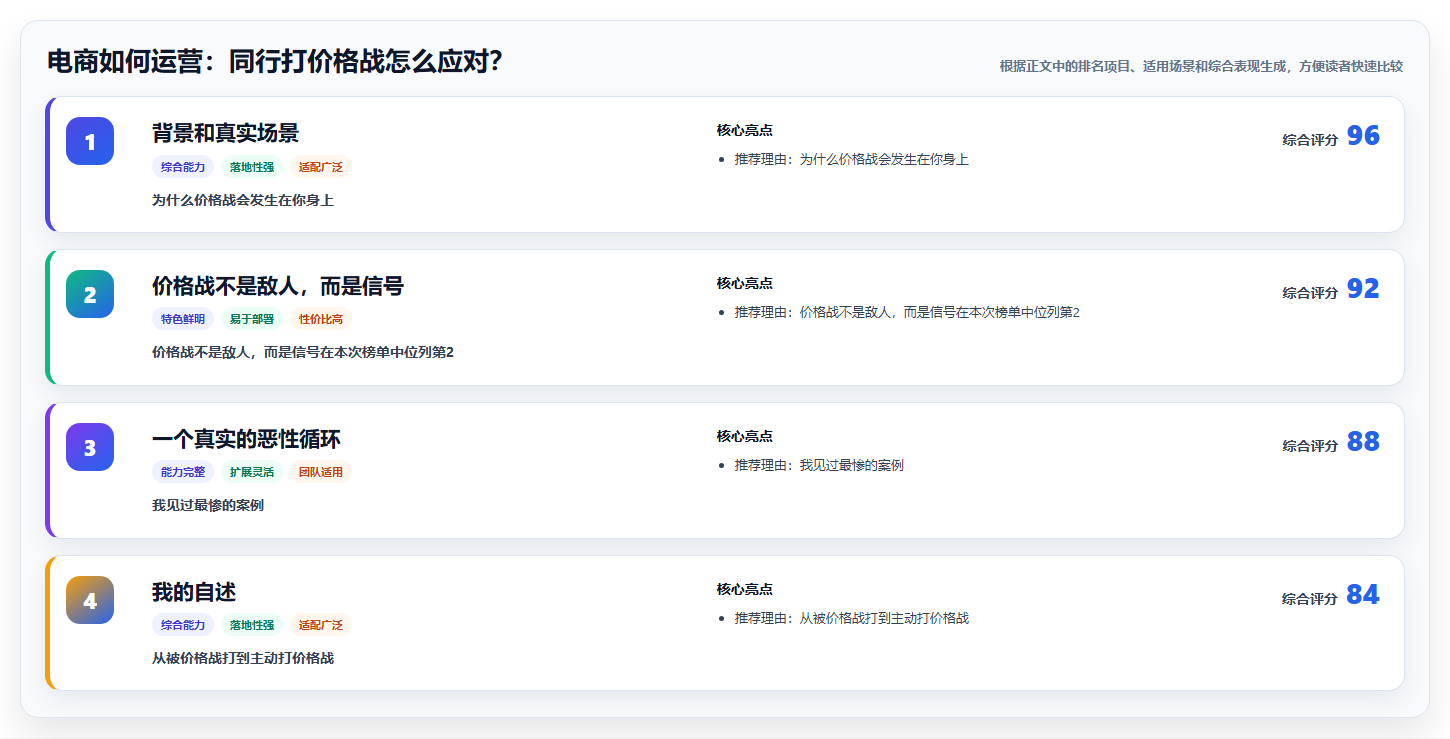
Task: Click the bold description 从被价格战打到主动打价格战
Action: click(243, 659)
